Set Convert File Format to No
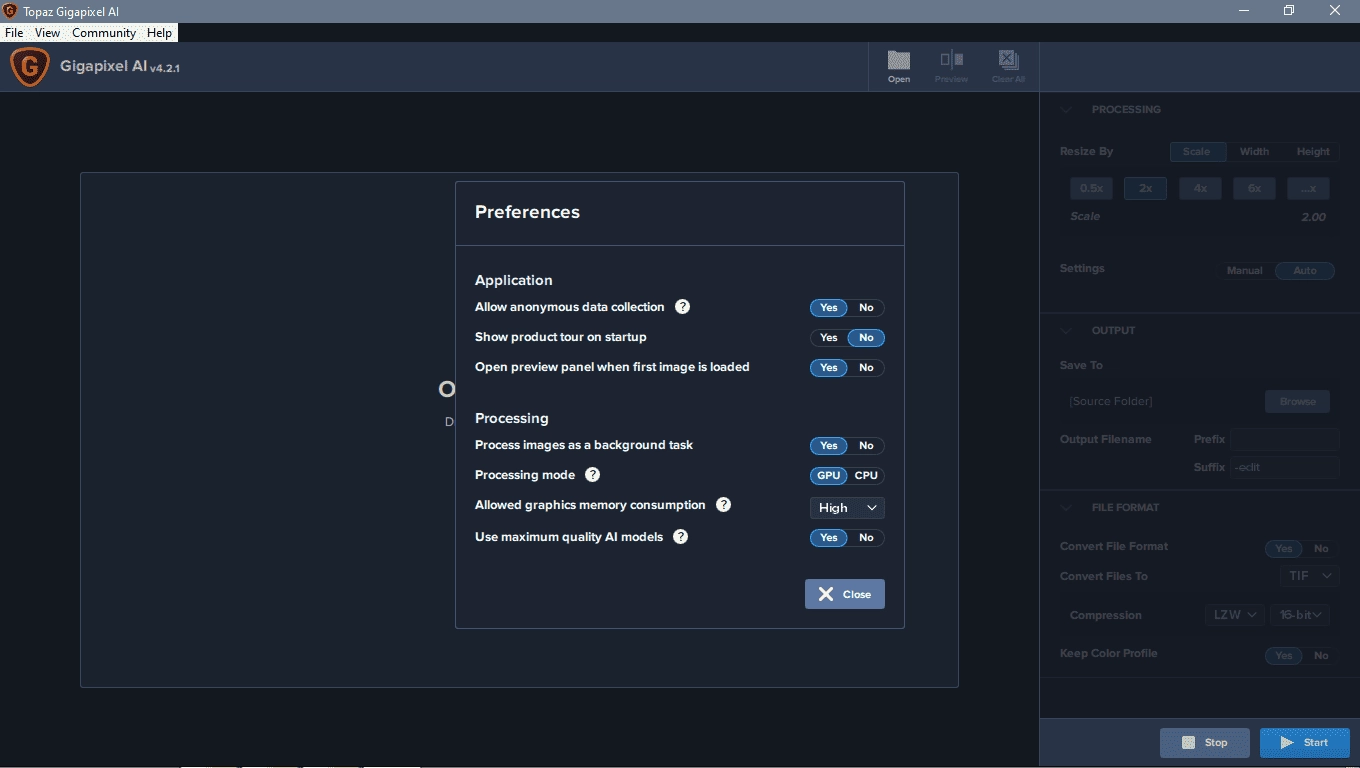The width and height of the screenshot is (1360, 768). 1321,548
